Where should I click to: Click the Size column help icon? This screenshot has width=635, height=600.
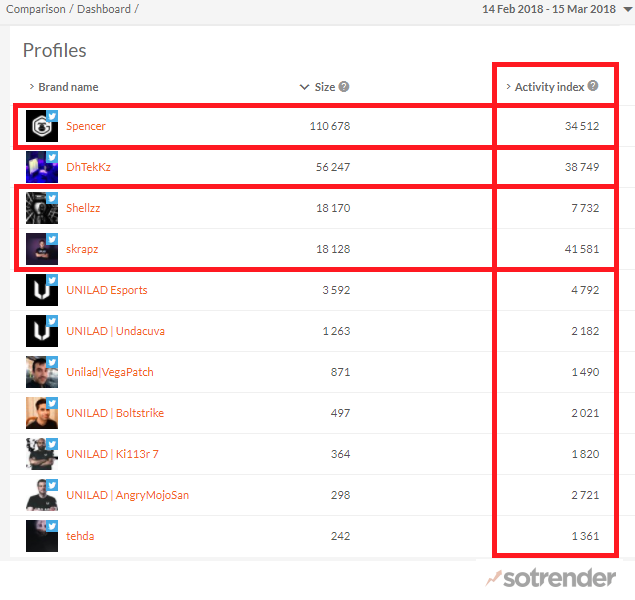pyautogui.click(x=344, y=87)
